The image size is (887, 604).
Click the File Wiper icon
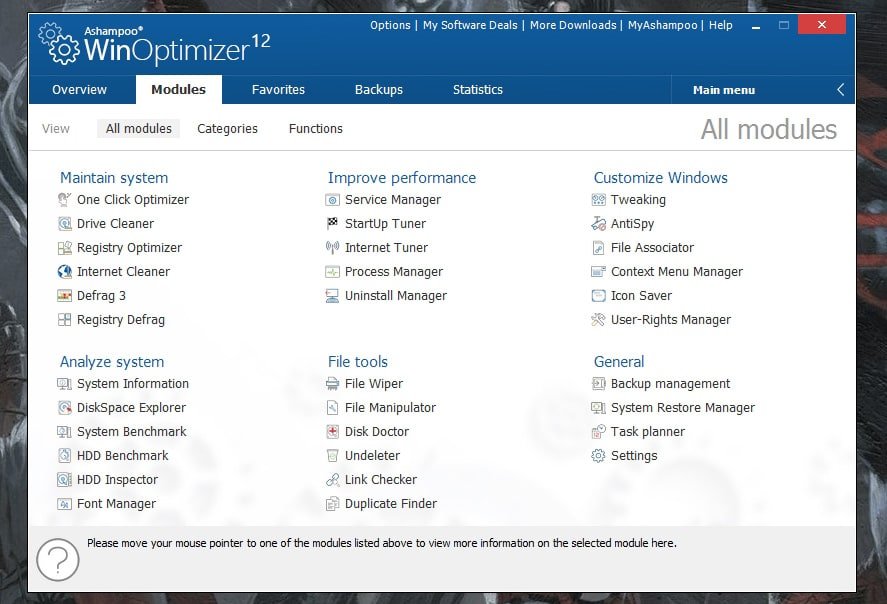tap(333, 384)
